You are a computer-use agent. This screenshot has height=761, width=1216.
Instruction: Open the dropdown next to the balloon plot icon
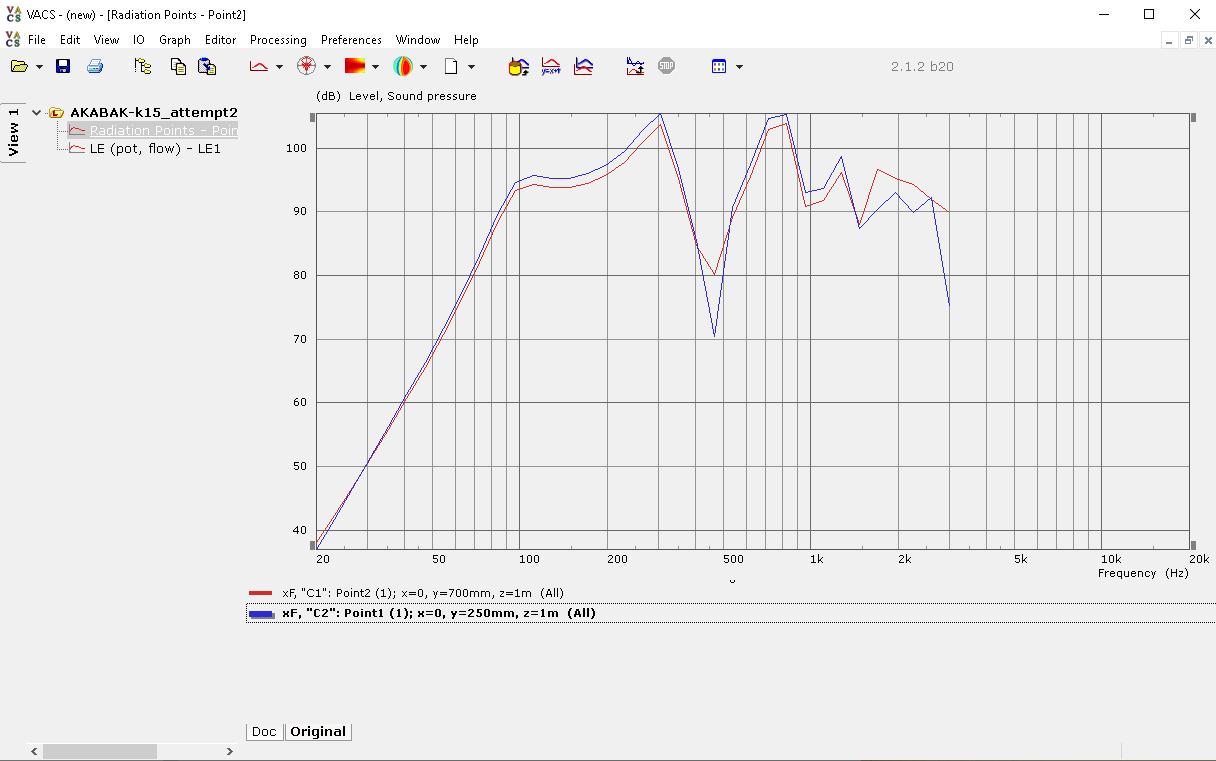tap(423, 67)
